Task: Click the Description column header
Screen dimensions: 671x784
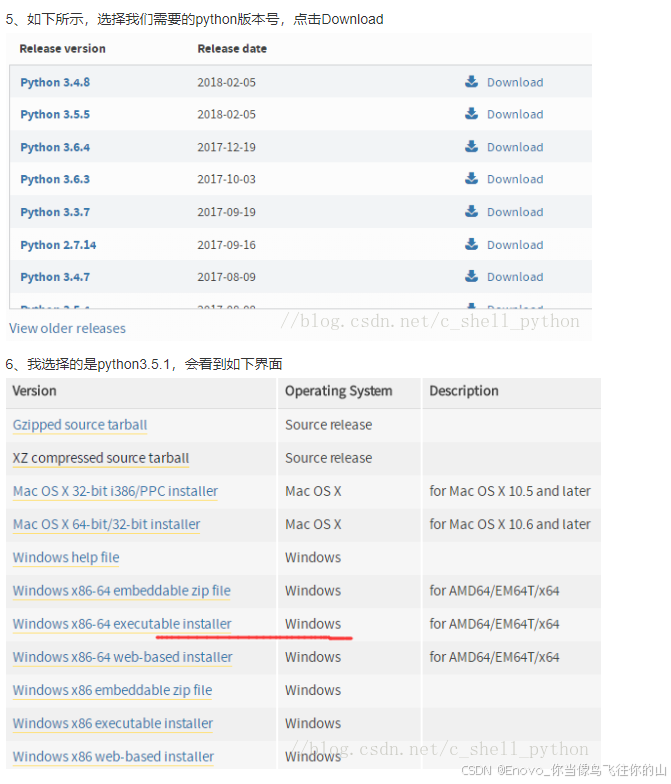Action: pos(464,392)
